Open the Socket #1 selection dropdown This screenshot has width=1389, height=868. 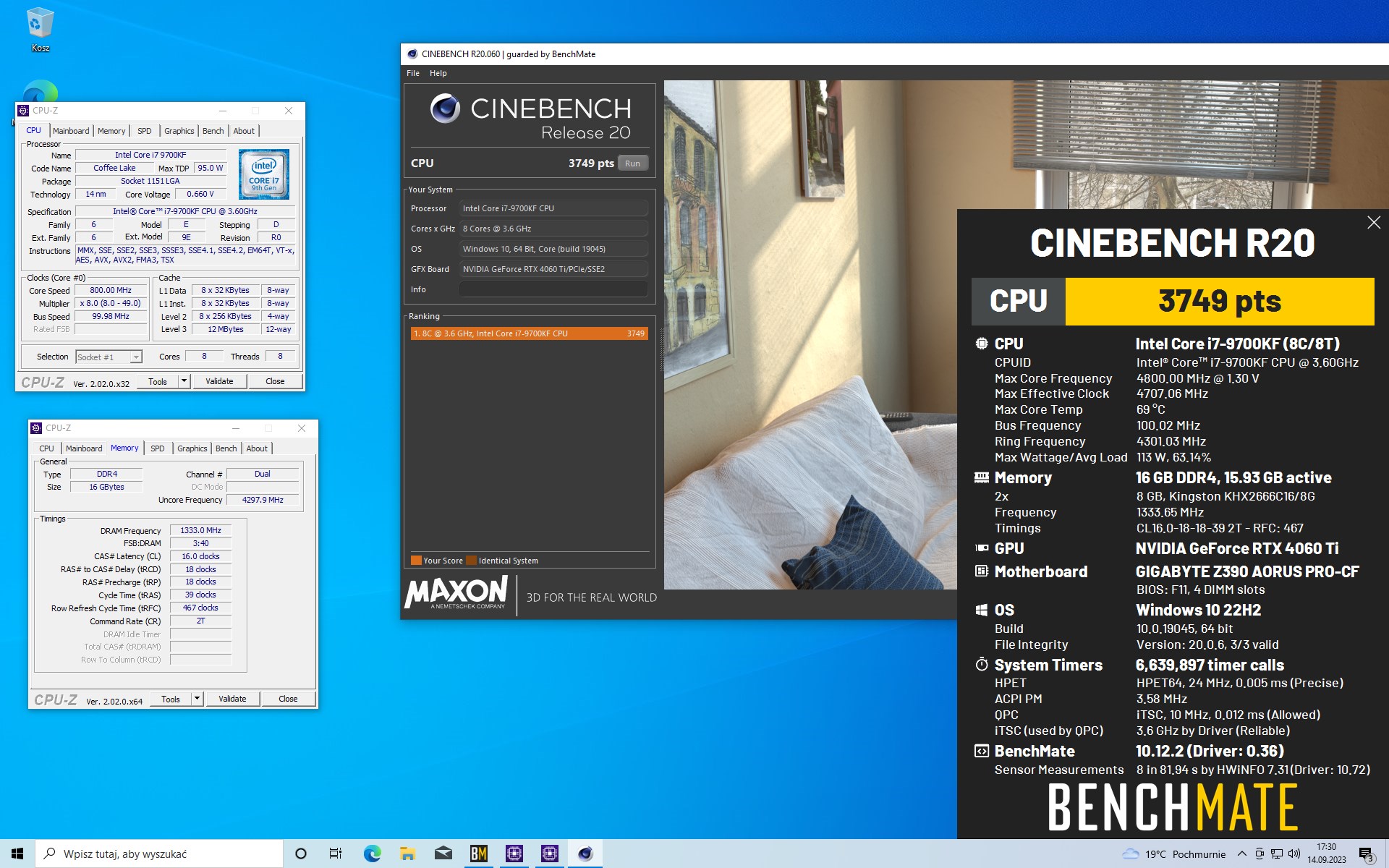pyautogui.click(x=109, y=357)
